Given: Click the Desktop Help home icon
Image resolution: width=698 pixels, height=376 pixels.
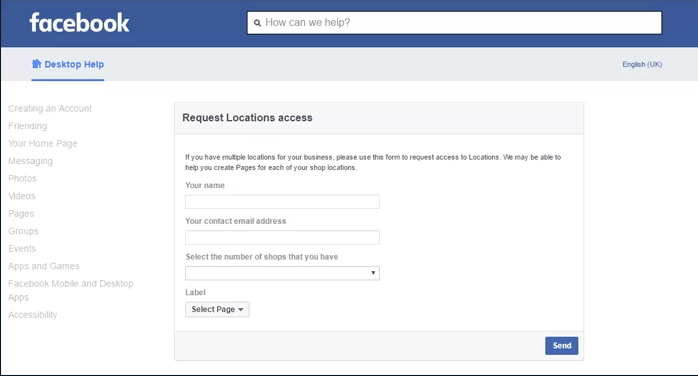Looking at the screenshot, I should coord(37,64).
